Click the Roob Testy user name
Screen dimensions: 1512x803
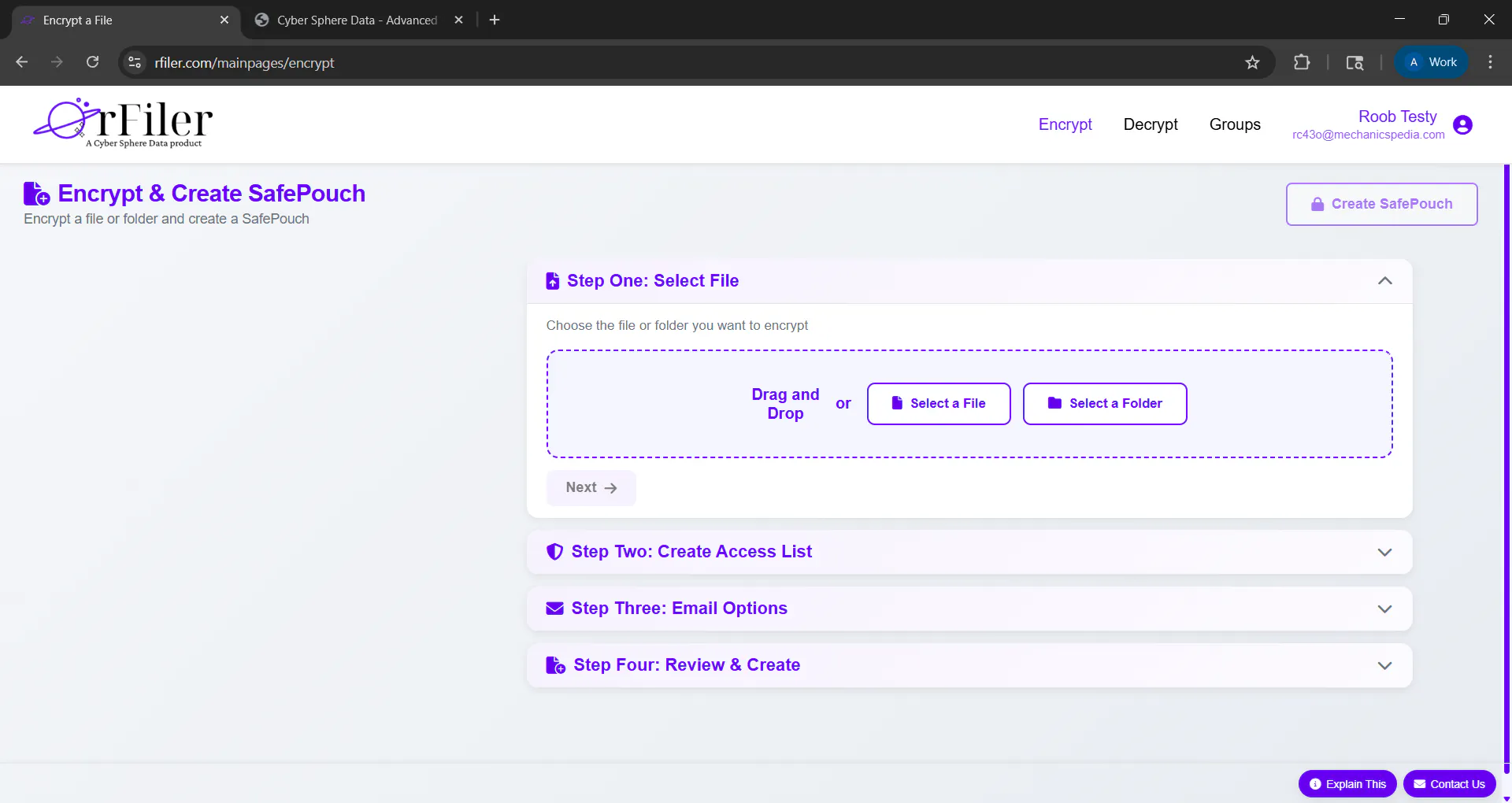[x=1397, y=117]
